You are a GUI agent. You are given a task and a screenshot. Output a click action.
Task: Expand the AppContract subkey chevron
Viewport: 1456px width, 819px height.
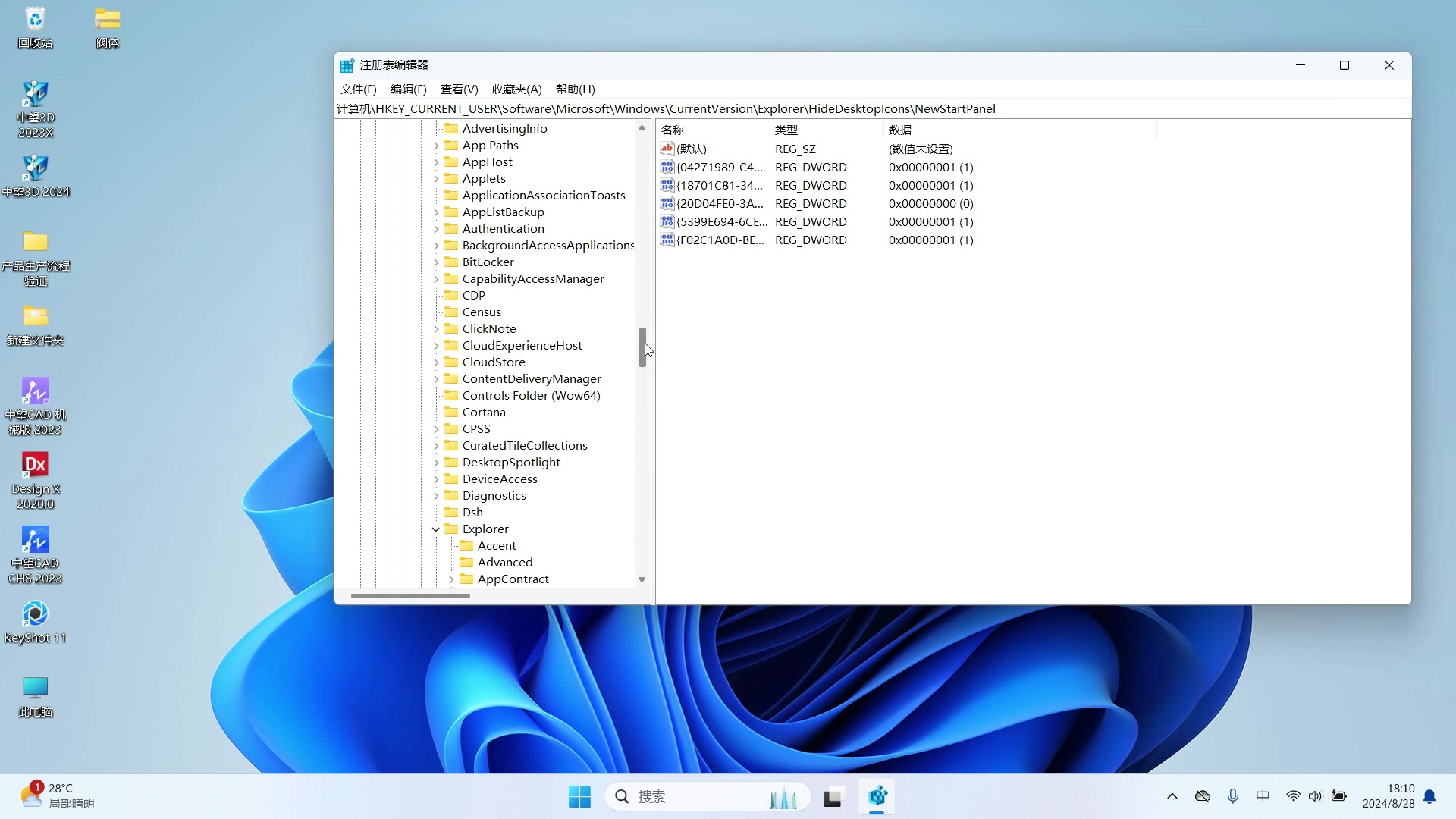[x=451, y=579]
